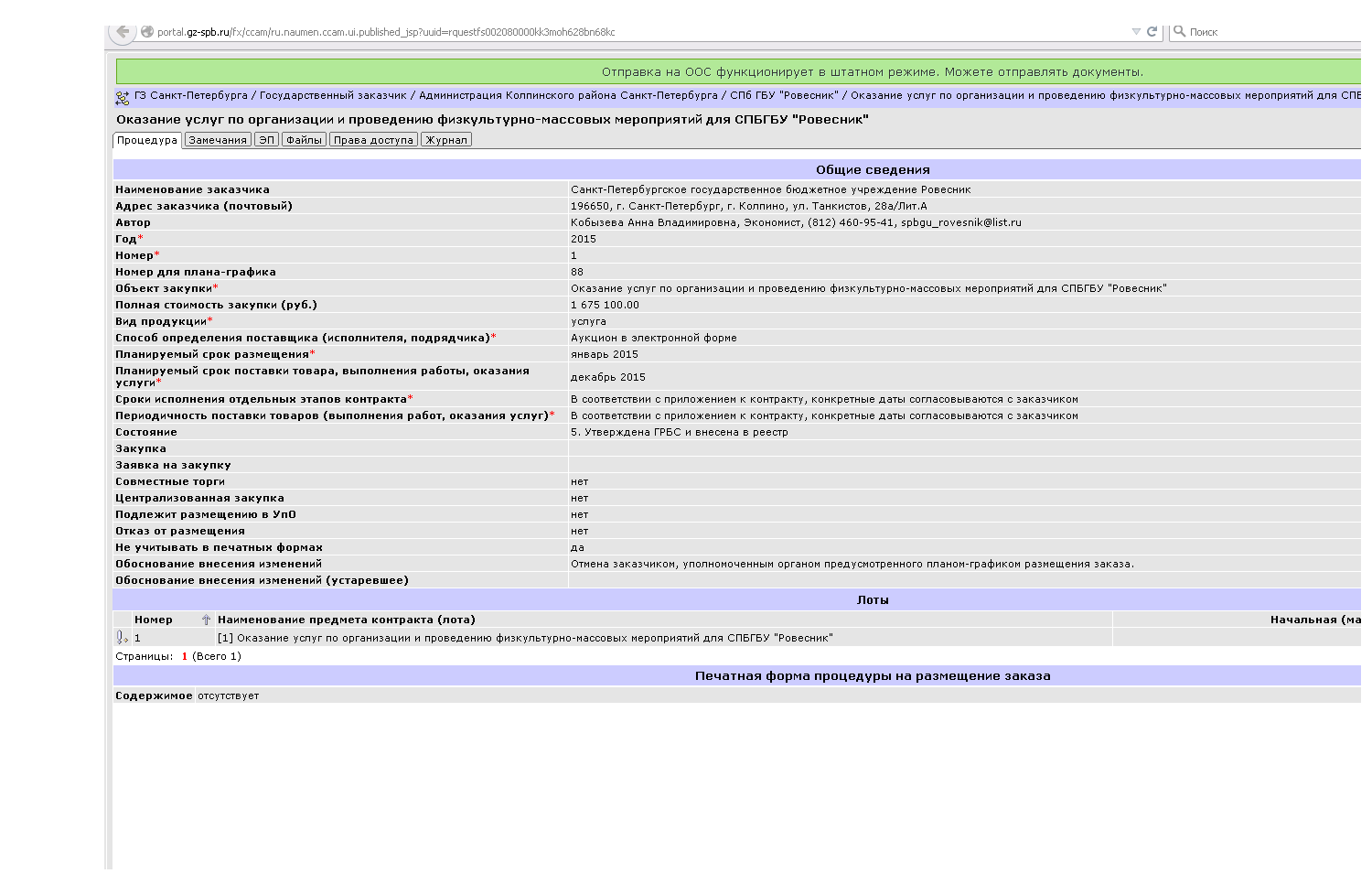Click the status 5. Утверждена ГРБС и внесена в реестр
Screen dimensions: 1372x895
(679, 432)
